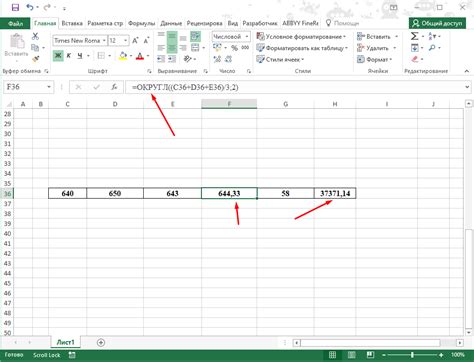
Task: Select cell H36 with 37371,14
Action: pos(335,193)
